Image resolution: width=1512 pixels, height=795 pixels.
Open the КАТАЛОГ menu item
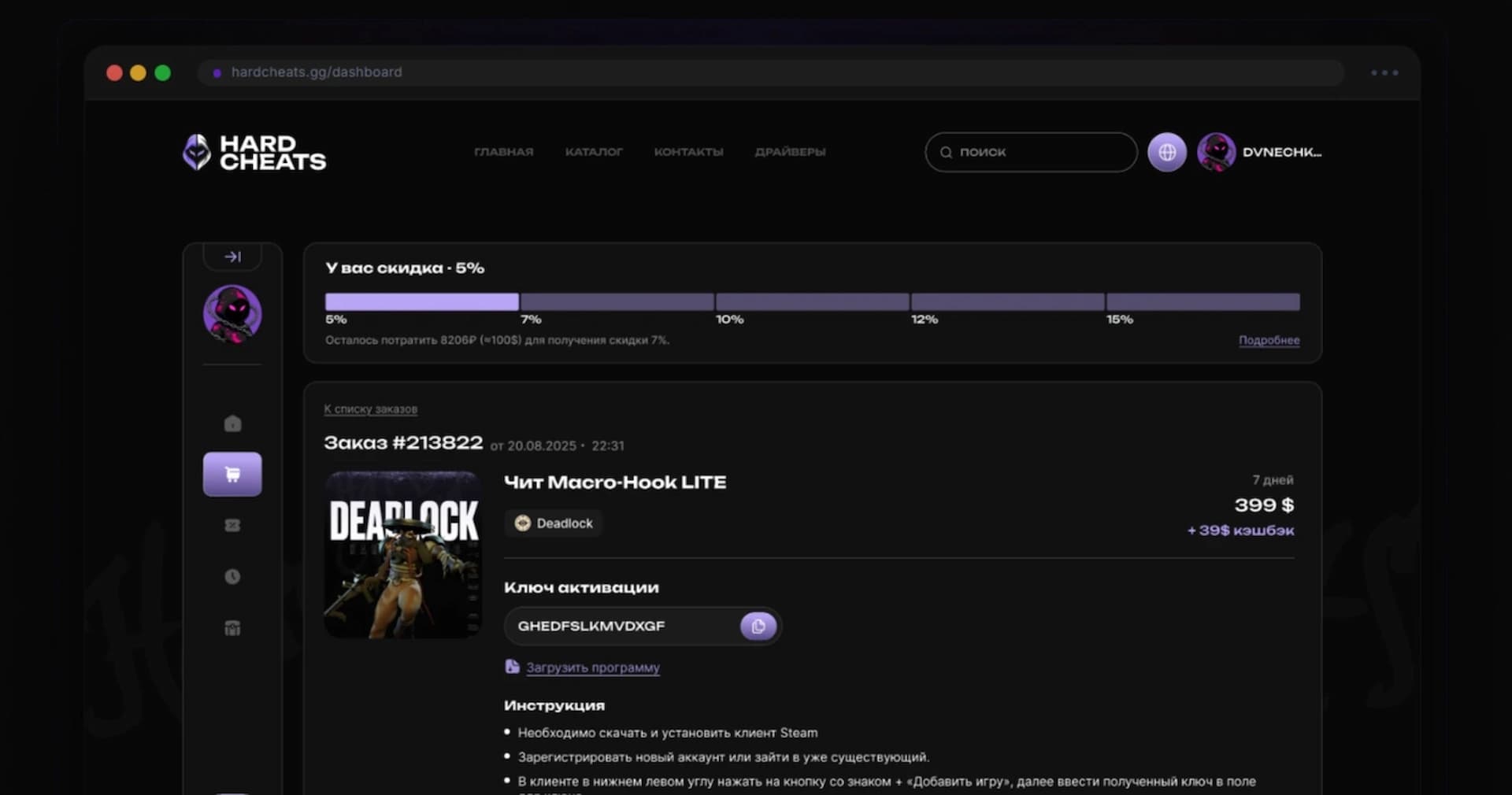pos(594,152)
